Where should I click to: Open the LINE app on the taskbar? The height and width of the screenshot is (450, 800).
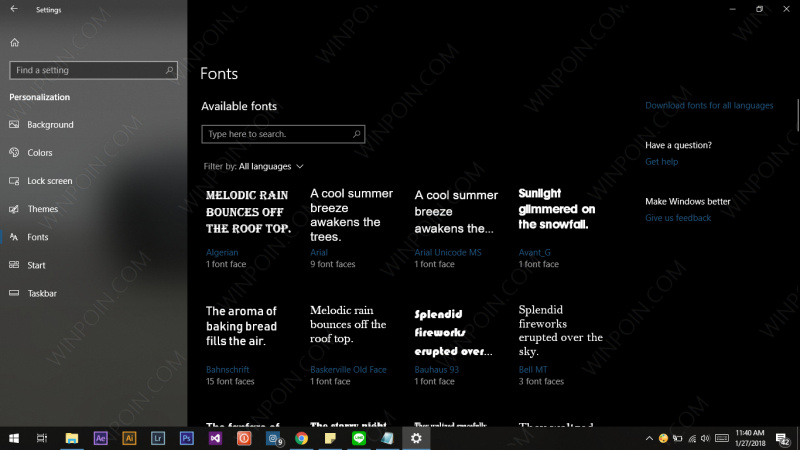[359, 438]
